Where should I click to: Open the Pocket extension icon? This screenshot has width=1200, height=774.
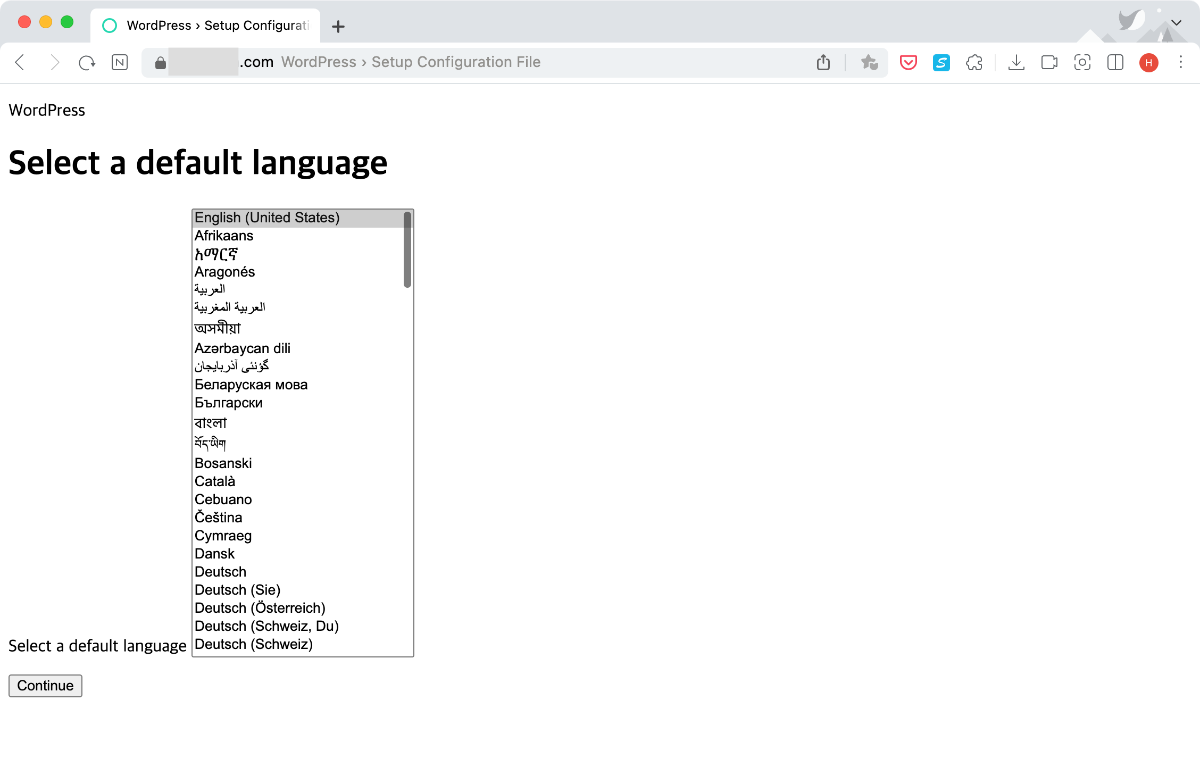[x=909, y=62]
